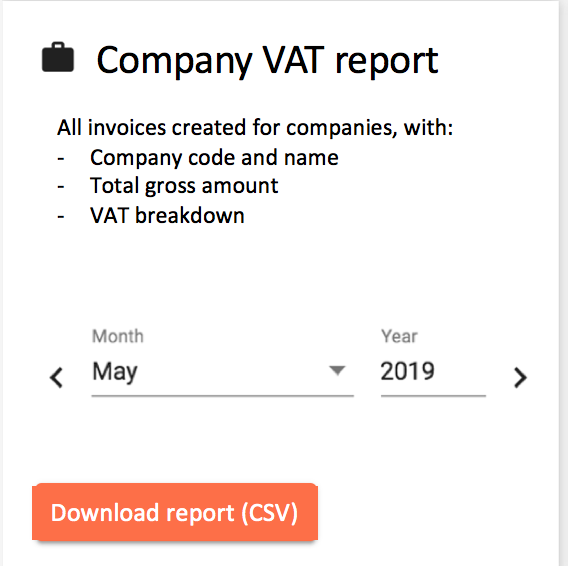Click the Month dropdown triangle arrow
568x566 pixels.
[337, 370]
